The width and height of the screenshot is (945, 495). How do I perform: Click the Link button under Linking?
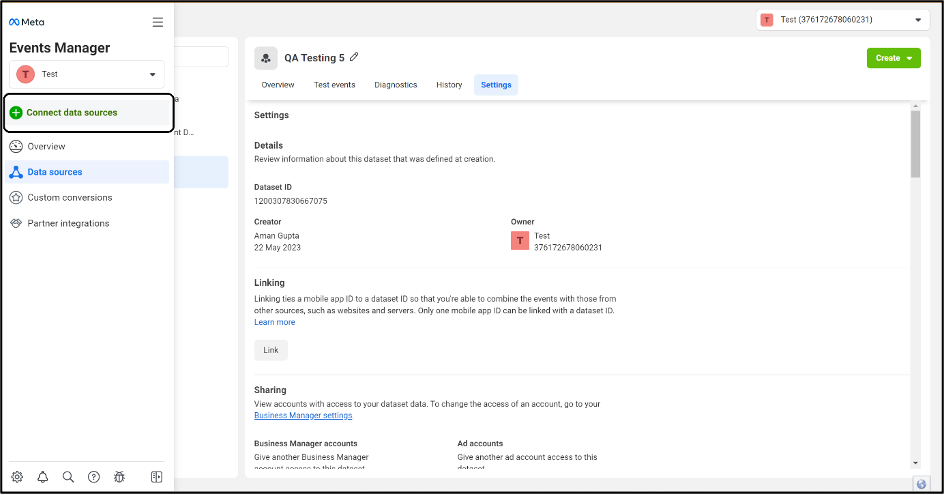coord(271,350)
